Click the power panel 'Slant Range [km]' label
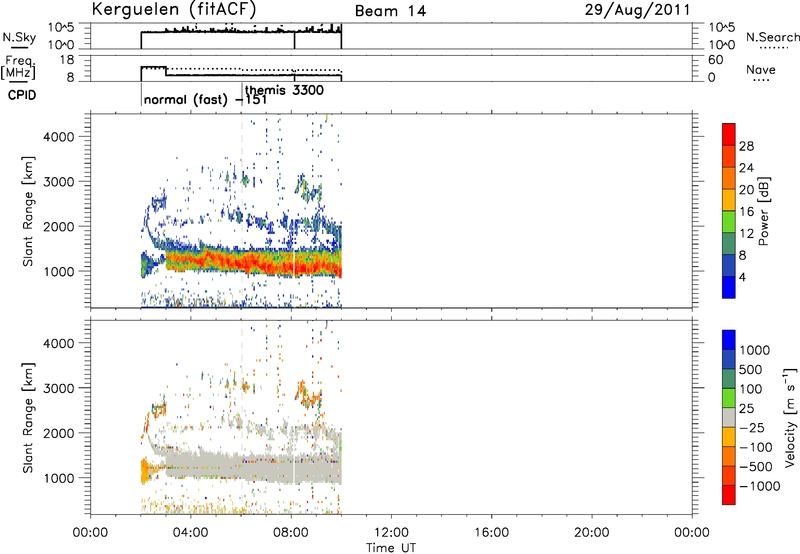 [x=28, y=211]
